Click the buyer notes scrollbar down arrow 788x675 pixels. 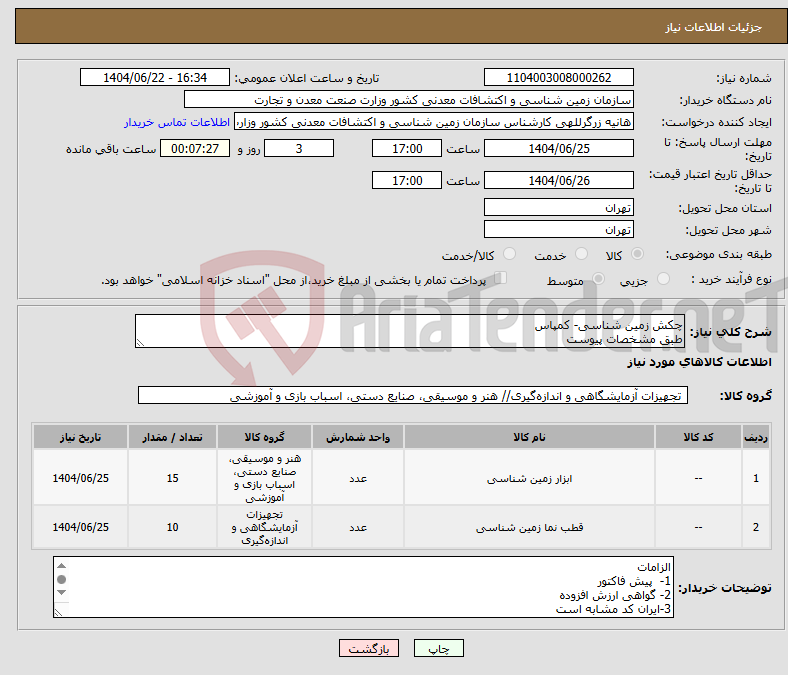[x=61, y=593]
